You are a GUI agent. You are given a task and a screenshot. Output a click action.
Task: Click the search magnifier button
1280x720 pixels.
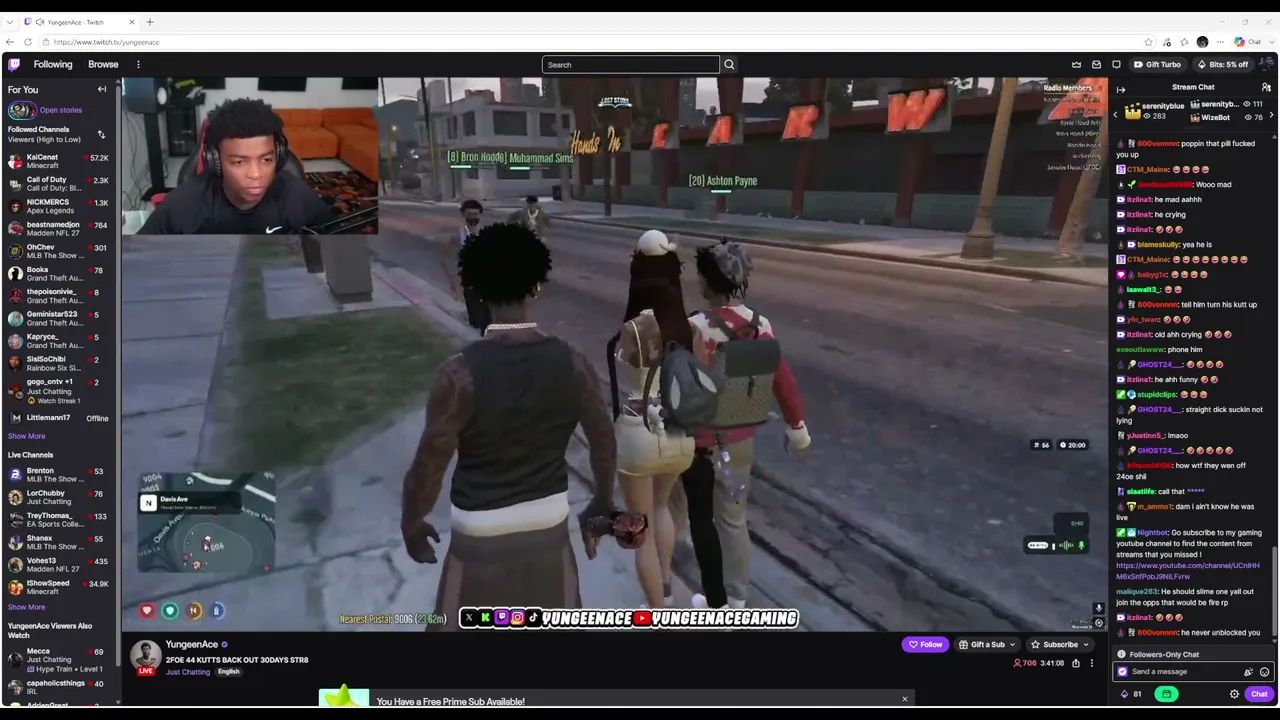click(x=729, y=64)
